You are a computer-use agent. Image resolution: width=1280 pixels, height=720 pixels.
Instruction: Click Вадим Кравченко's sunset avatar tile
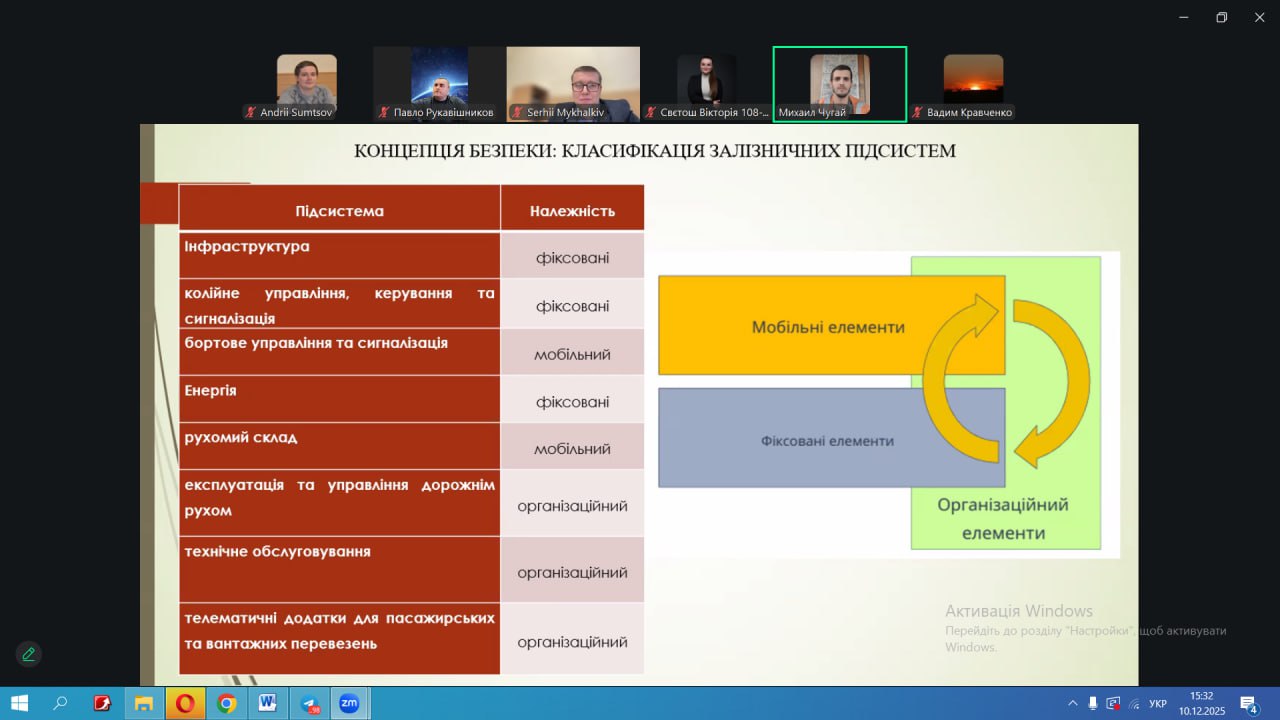[973, 84]
